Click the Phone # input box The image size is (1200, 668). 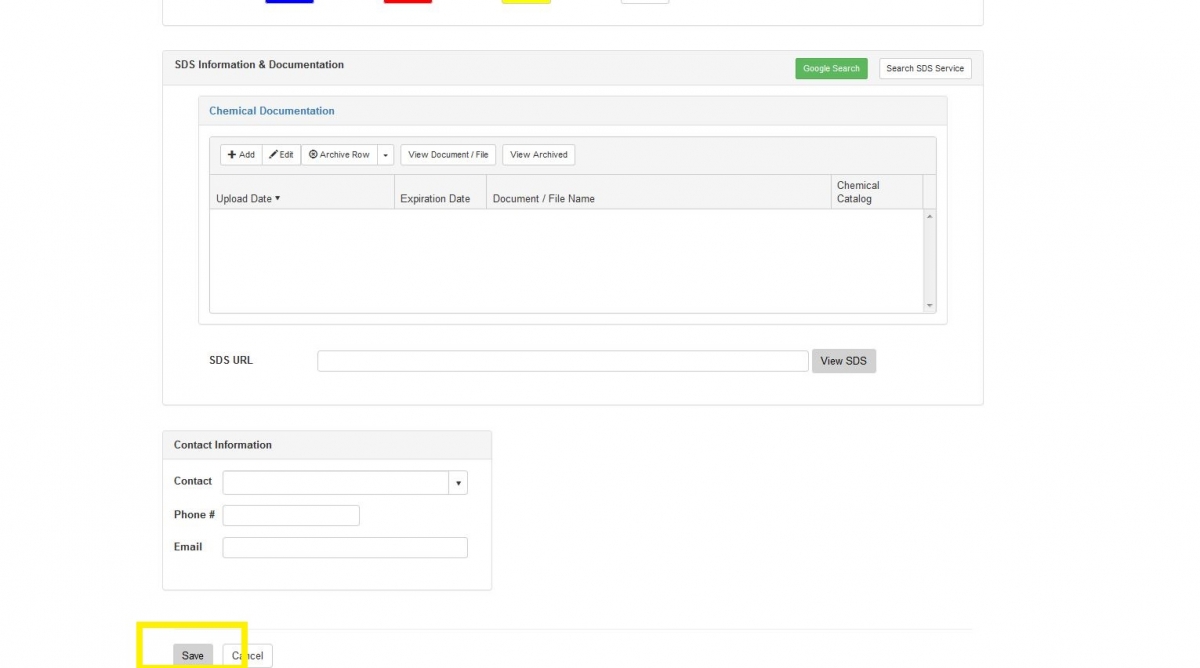[x=290, y=514]
